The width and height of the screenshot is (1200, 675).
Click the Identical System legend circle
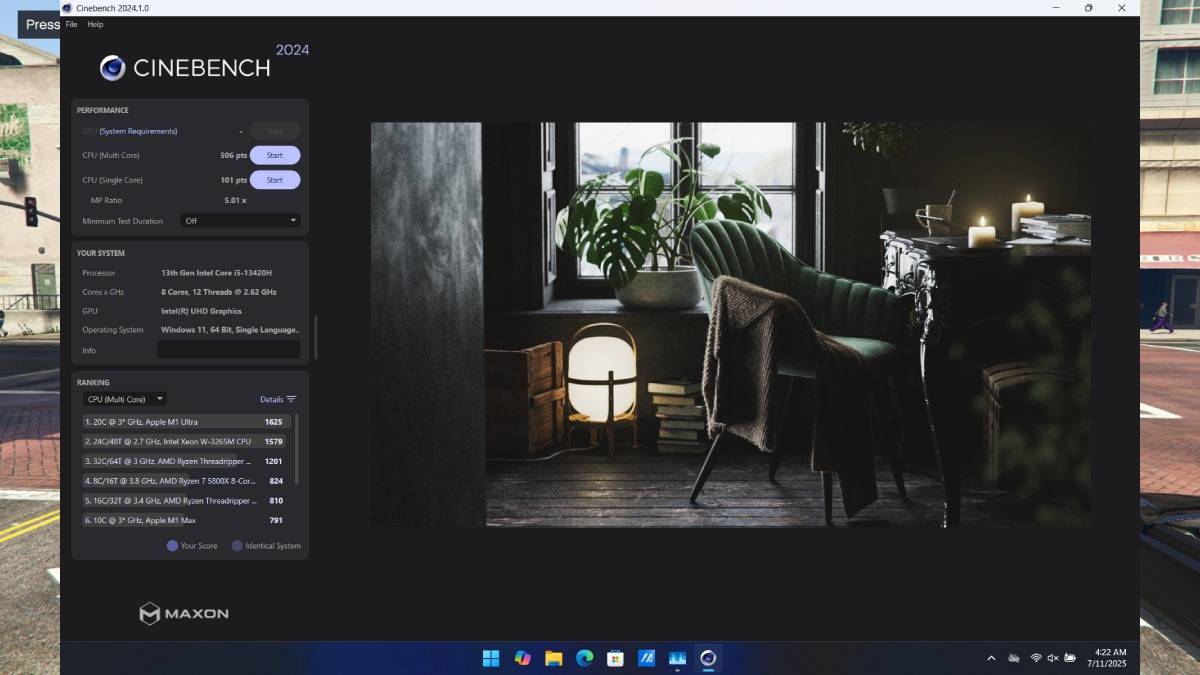click(237, 546)
